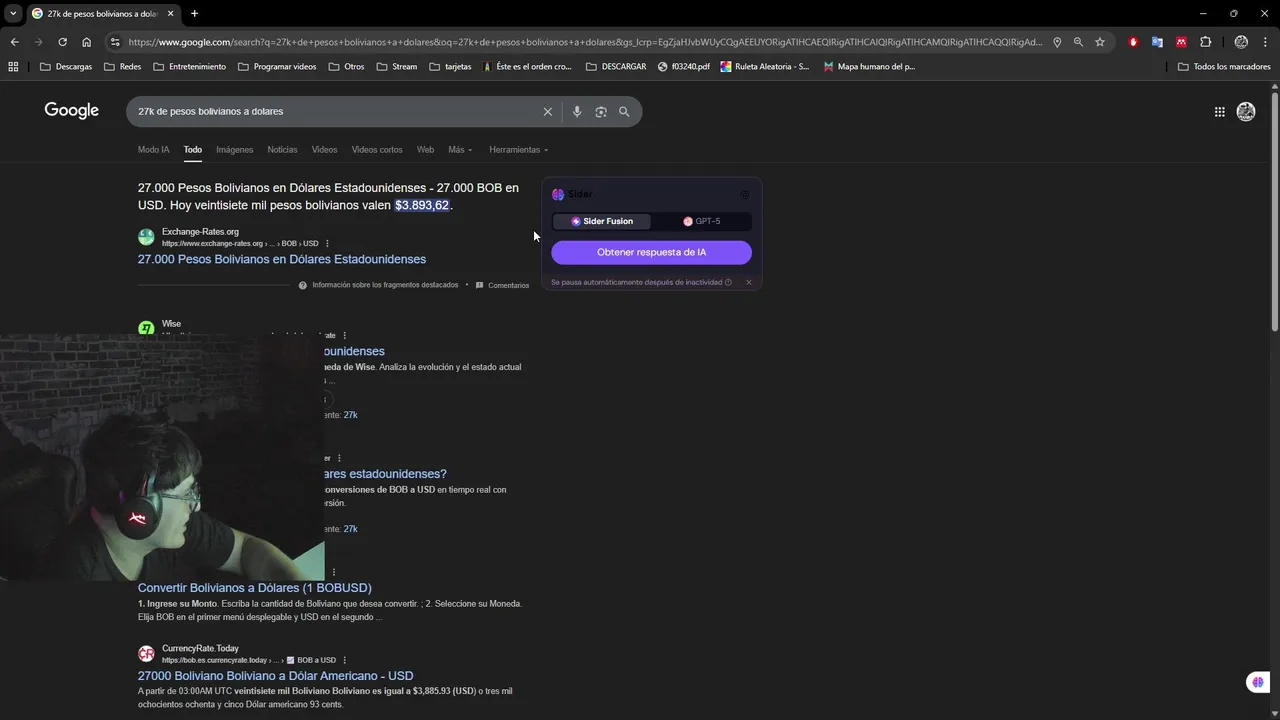Open Exchange-Rates.org result options three dots

tap(327, 244)
